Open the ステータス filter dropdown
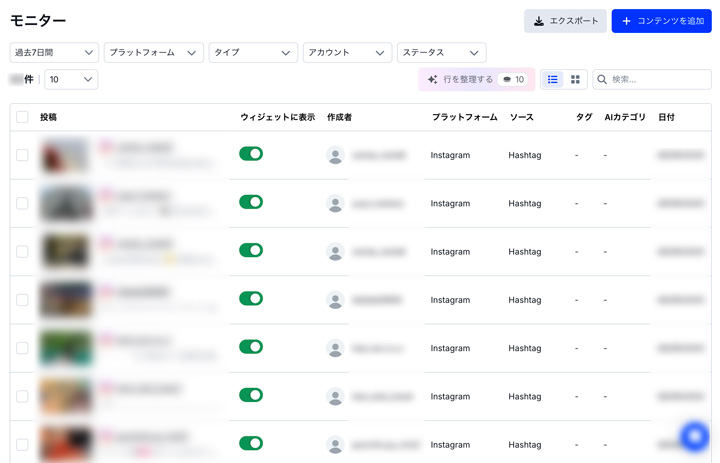Viewport: 720px width, 463px height. 441,52
